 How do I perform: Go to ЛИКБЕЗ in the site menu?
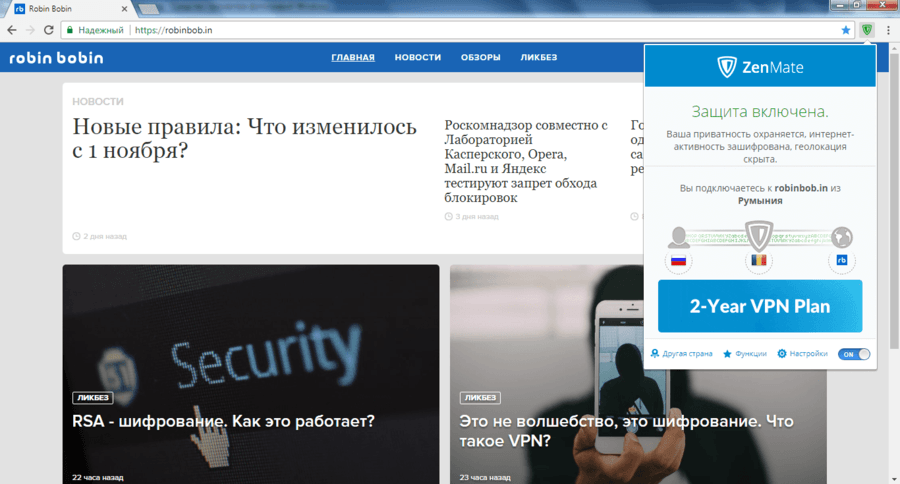(538, 57)
